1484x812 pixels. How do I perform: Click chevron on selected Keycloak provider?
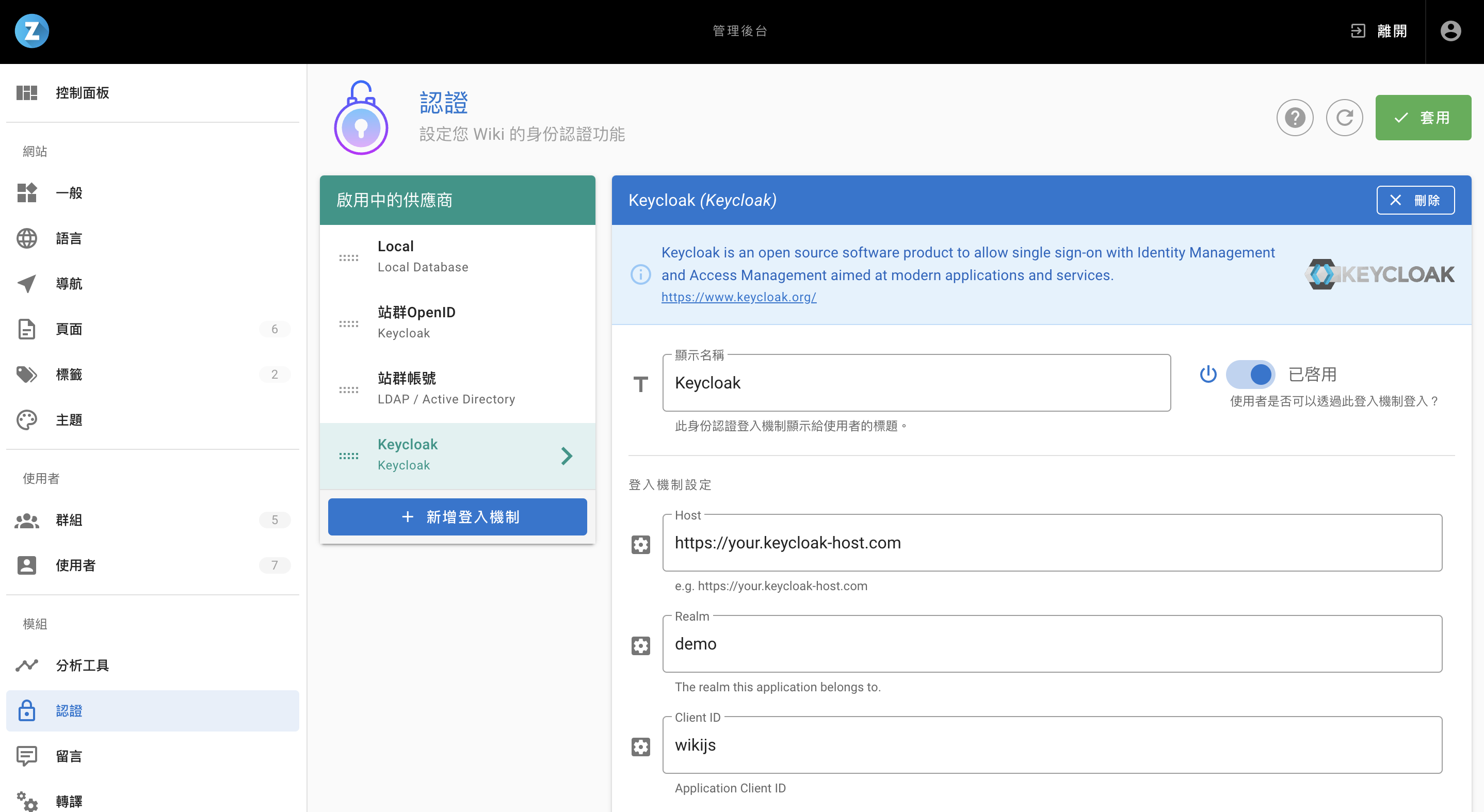click(x=567, y=456)
